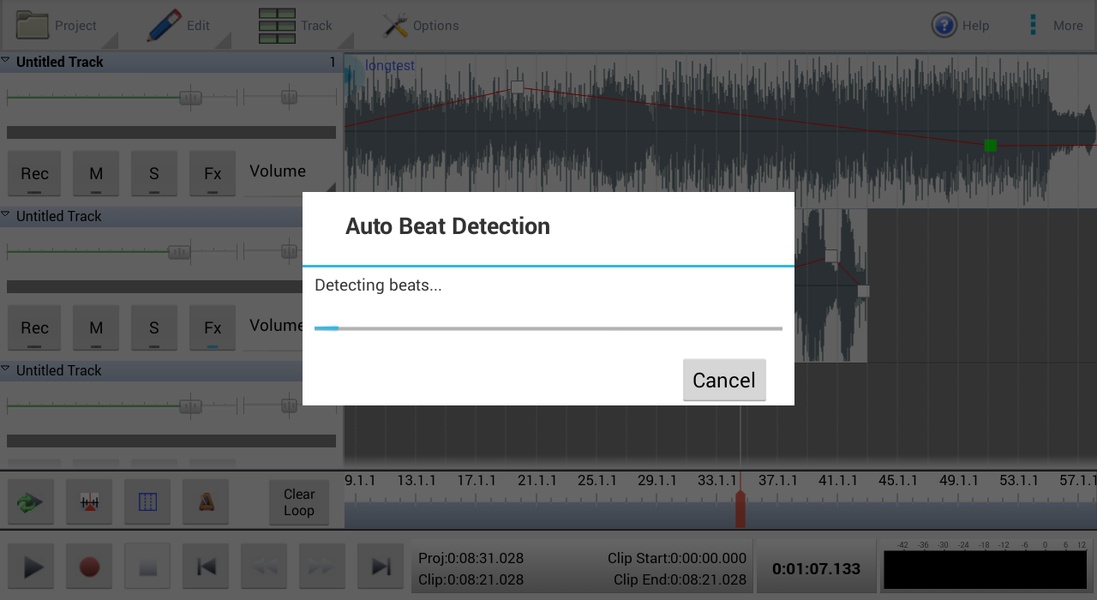Click the top track's volume fader knob

point(190,97)
